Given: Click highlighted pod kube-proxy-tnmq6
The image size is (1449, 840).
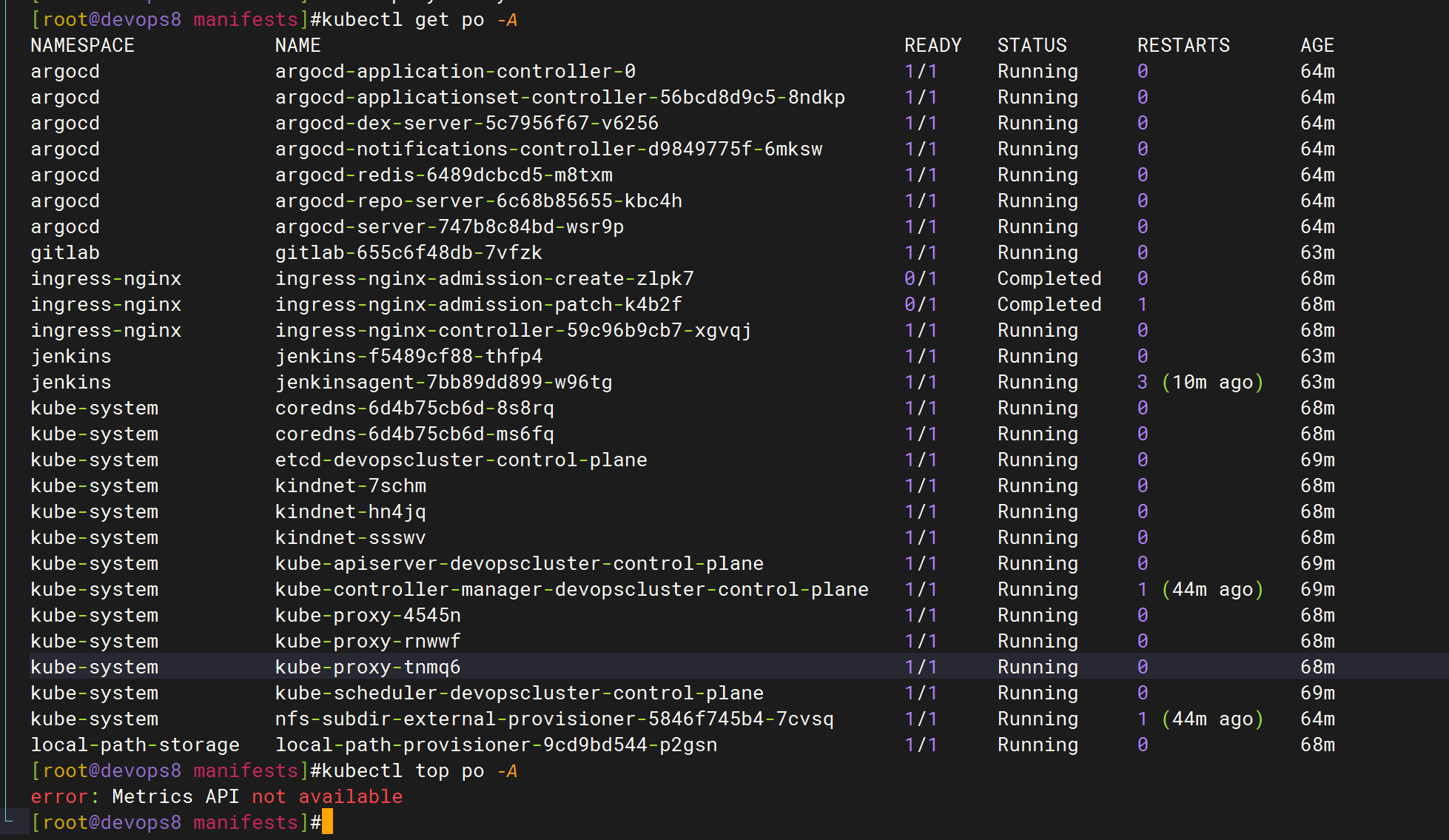Looking at the screenshot, I should pyautogui.click(x=369, y=667).
